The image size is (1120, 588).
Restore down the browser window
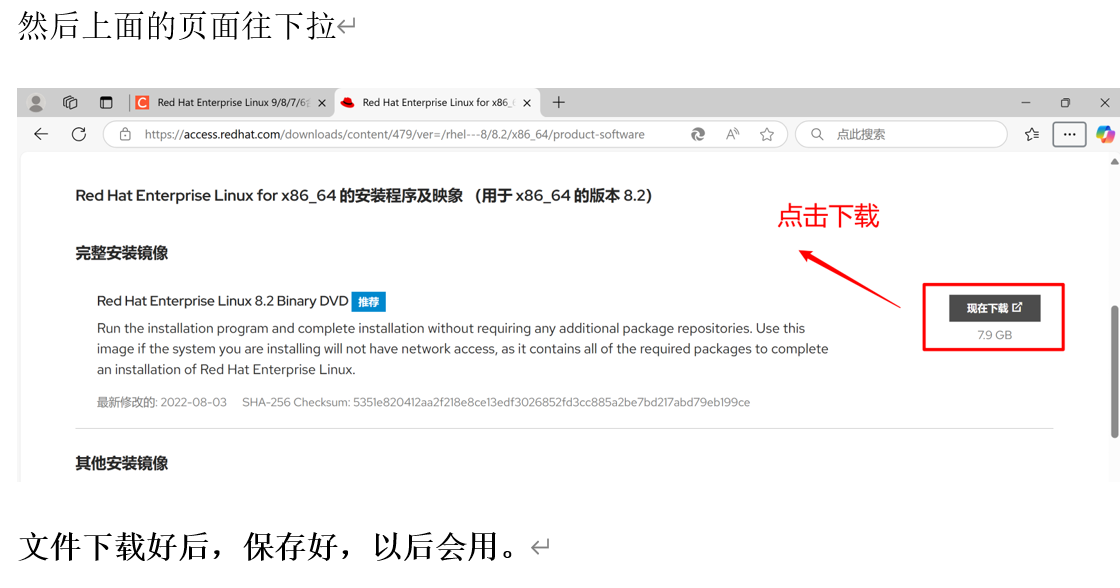point(1065,103)
